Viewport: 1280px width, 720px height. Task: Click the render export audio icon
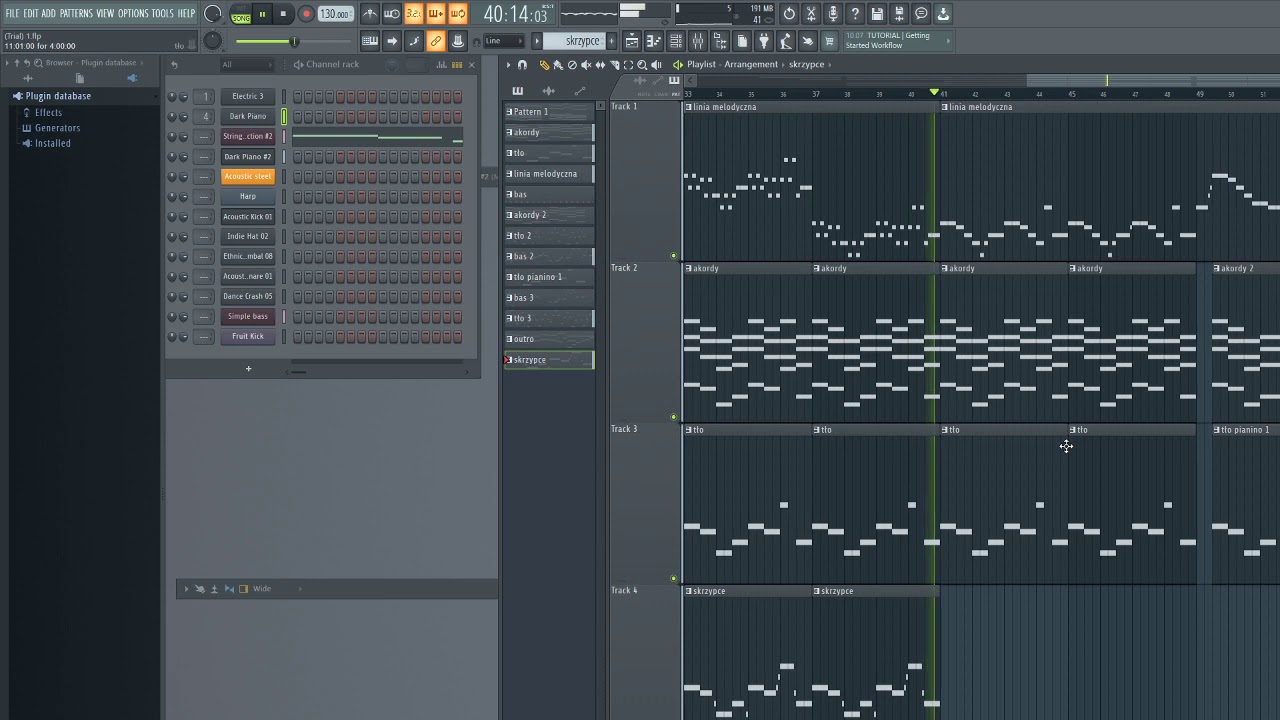pyautogui.click(x=899, y=14)
